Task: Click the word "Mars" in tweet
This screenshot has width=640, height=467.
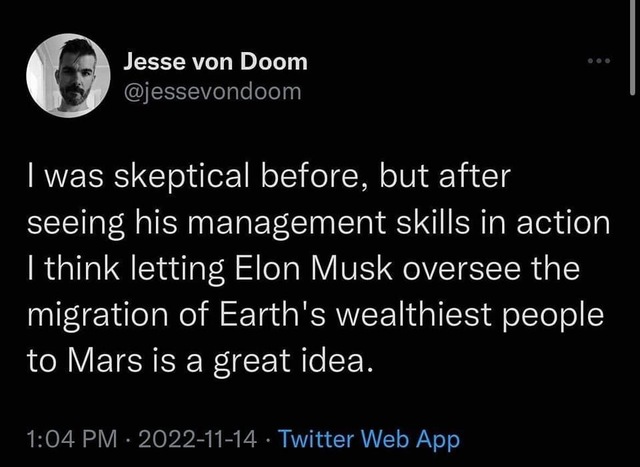Action: point(105,360)
